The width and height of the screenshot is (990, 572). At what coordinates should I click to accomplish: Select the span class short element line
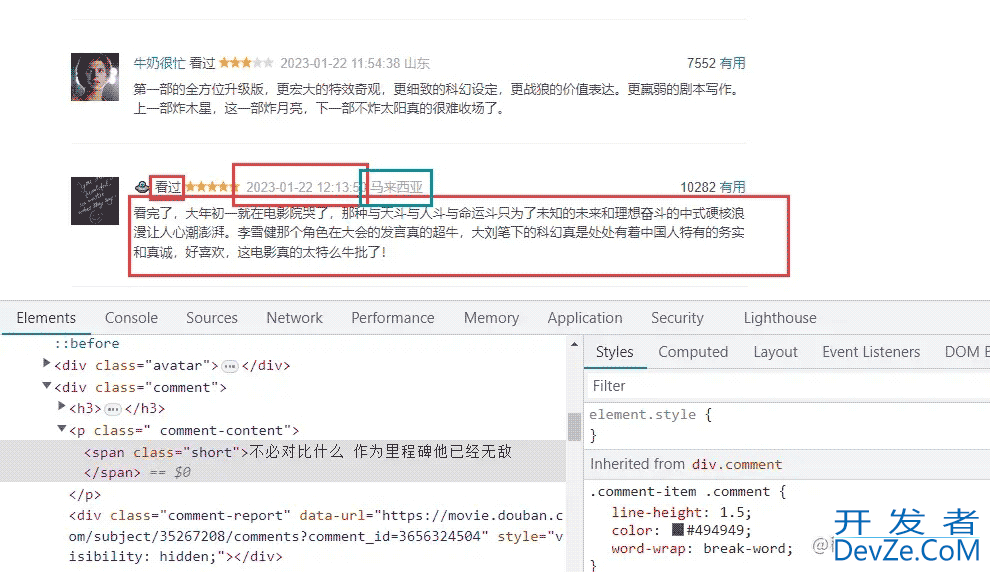tap(283, 461)
